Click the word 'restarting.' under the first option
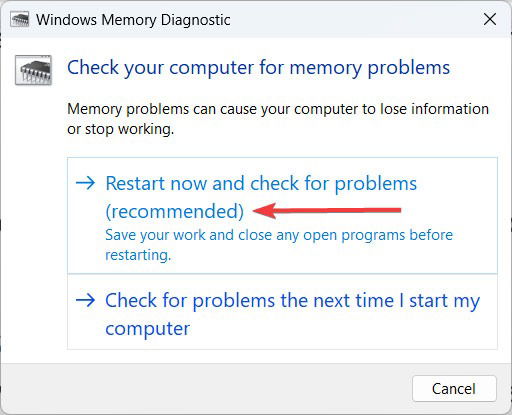Viewport: 512px width, 415px height. 138,255
